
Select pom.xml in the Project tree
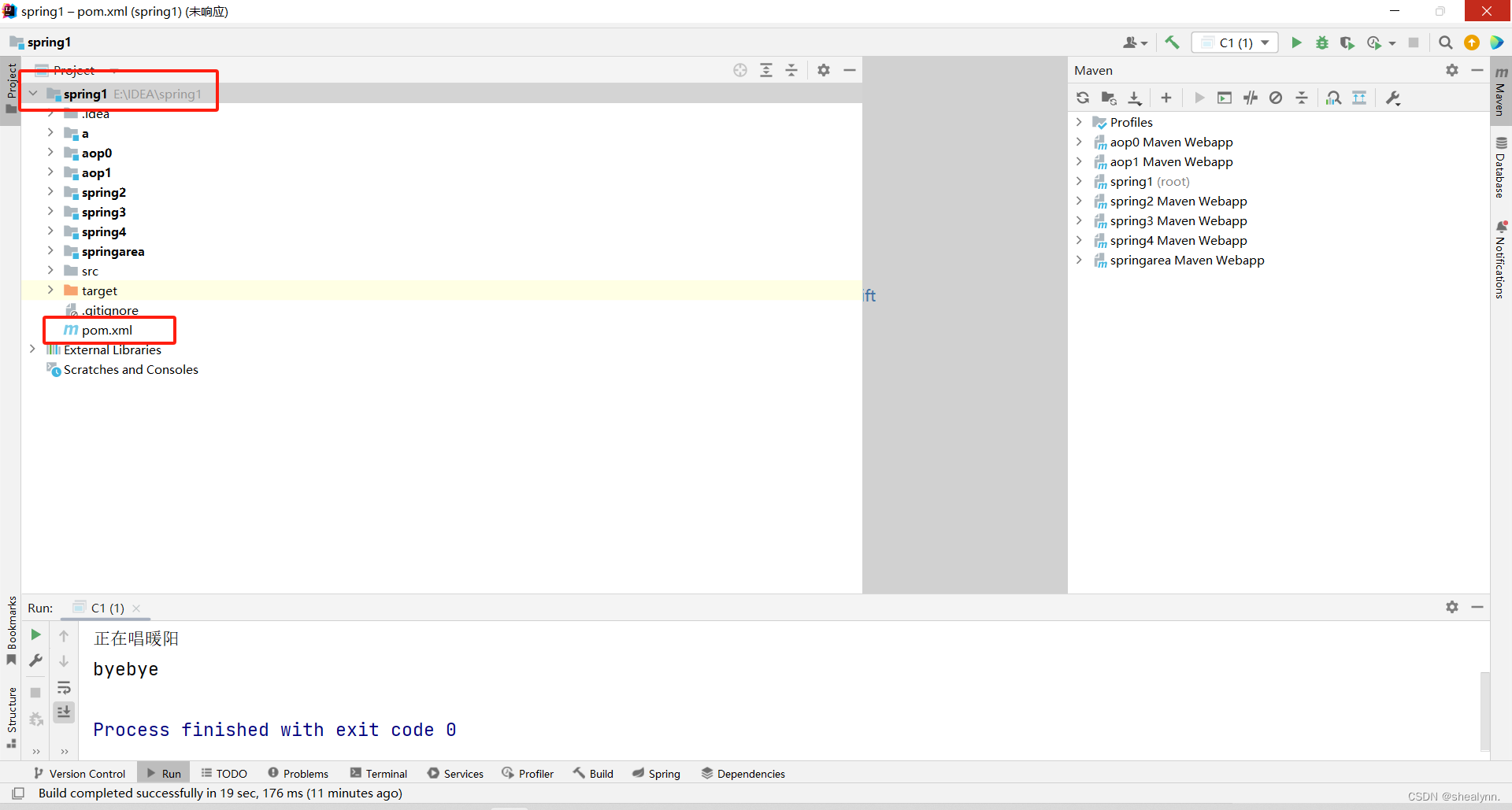pos(109,330)
